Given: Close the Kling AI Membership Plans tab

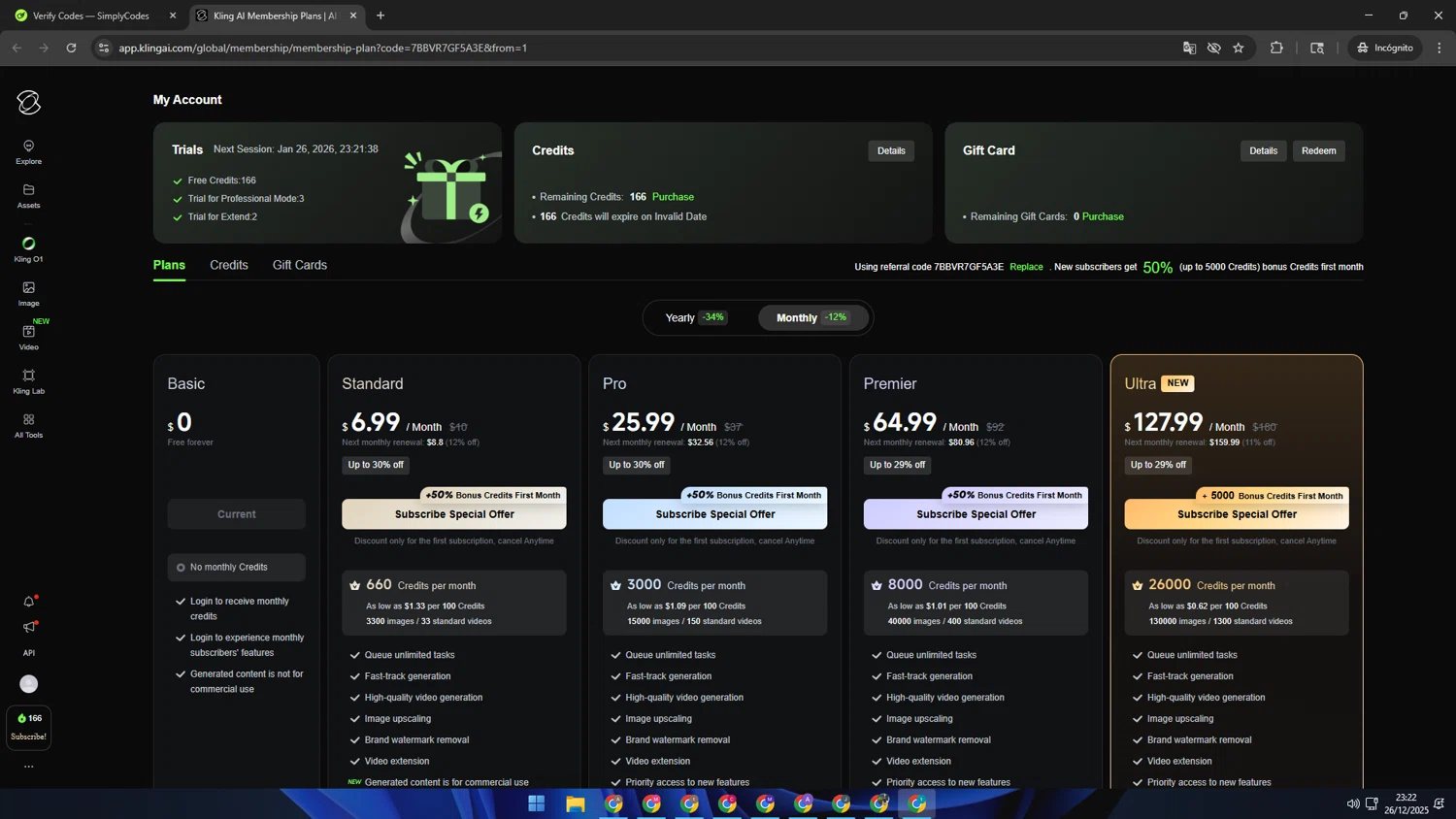Looking at the screenshot, I should click(x=353, y=16).
